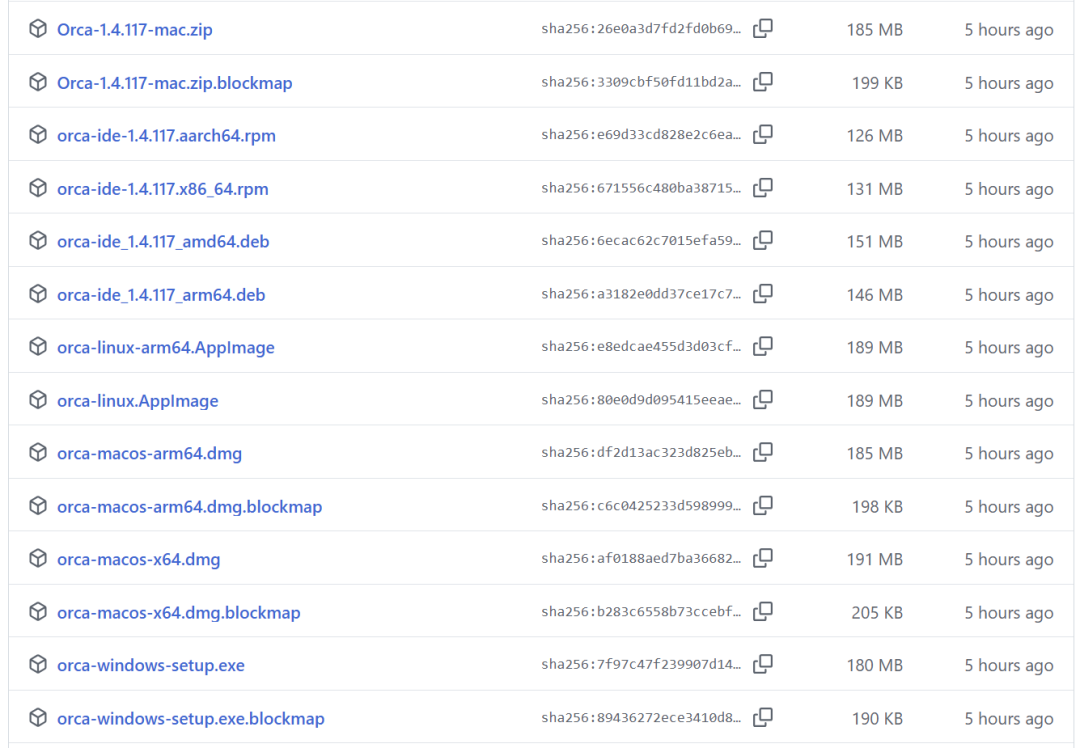Open orca-ide_1.4.117_arm64.deb link
Image resolution: width=1080 pixels, height=748 pixels.
(x=161, y=295)
